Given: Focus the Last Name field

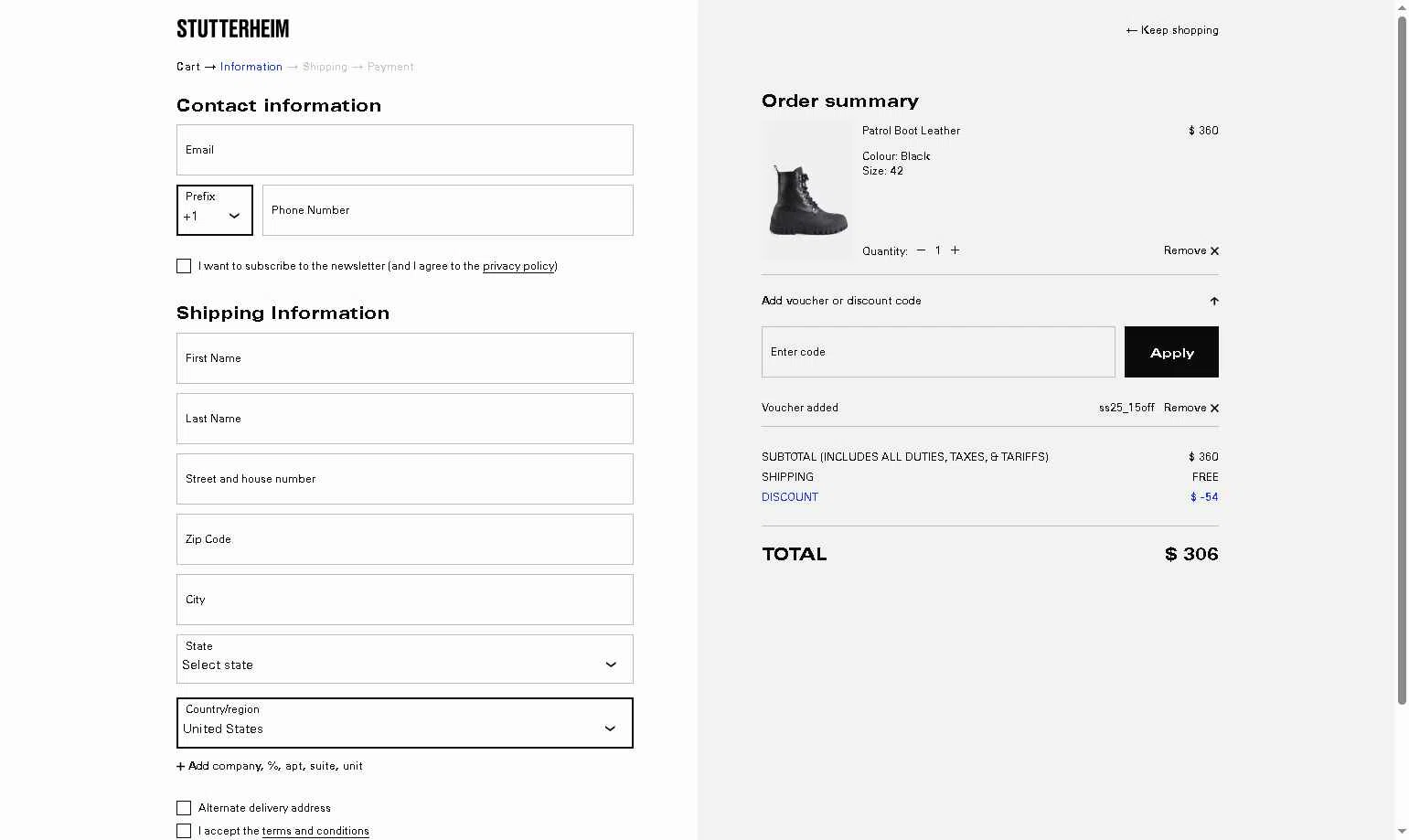Looking at the screenshot, I should click(405, 419).
